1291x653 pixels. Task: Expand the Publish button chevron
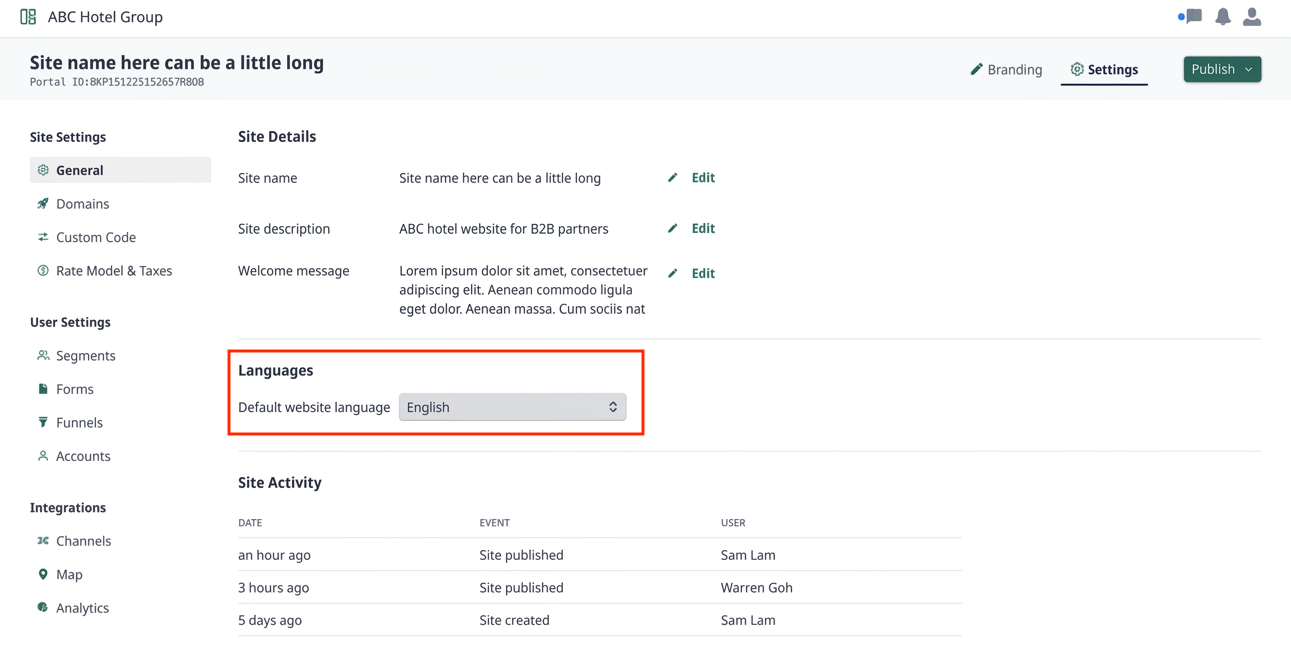click(x=1249, y=69)
